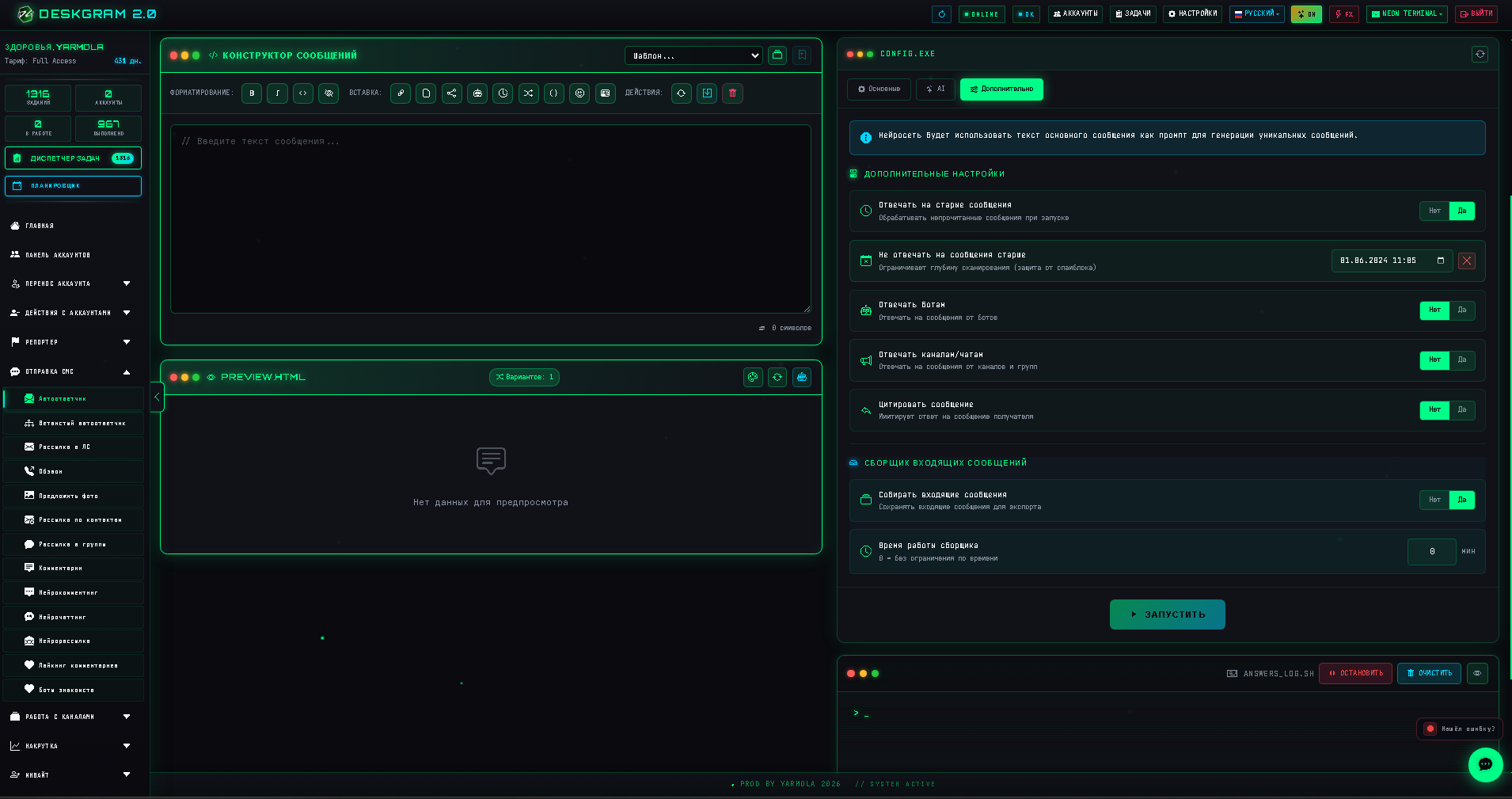Viewport: 1512px width, 799px height.
Task: Apply italic formatting in message constructor
Action: (277, 93)
